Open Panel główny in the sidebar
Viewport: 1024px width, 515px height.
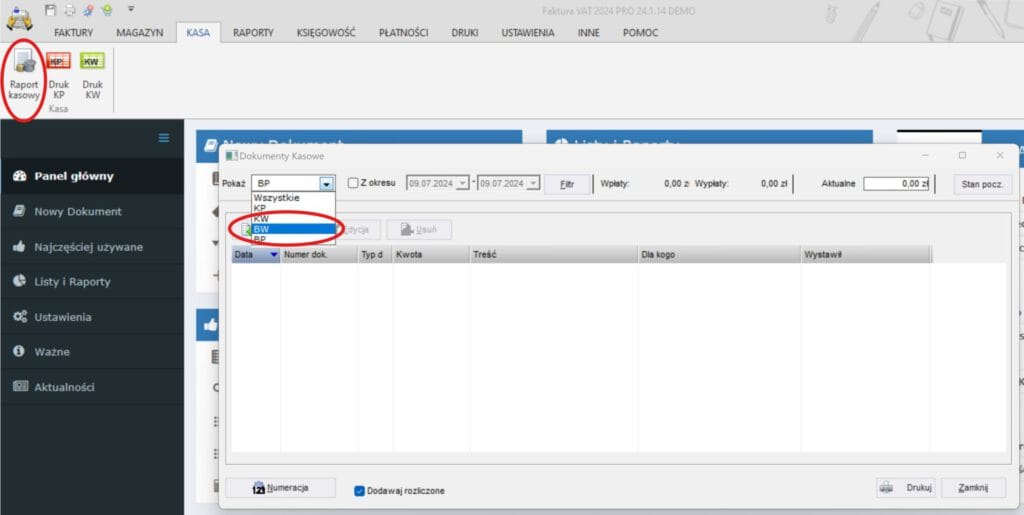(x=73, y=176)
